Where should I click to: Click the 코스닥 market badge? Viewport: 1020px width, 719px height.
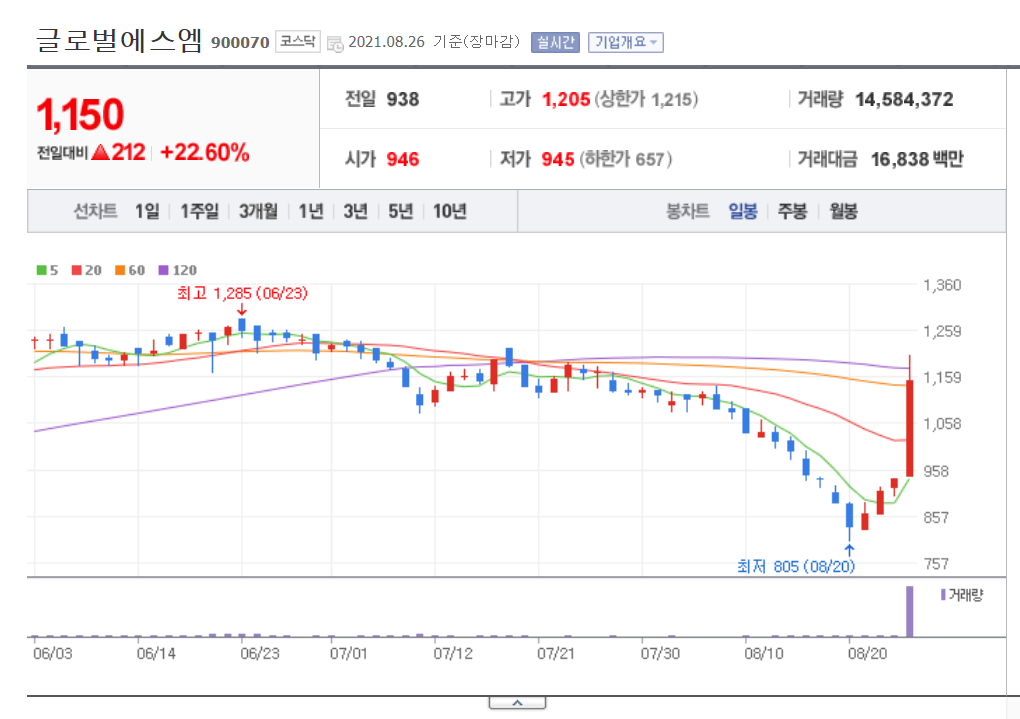click(298, 42)
